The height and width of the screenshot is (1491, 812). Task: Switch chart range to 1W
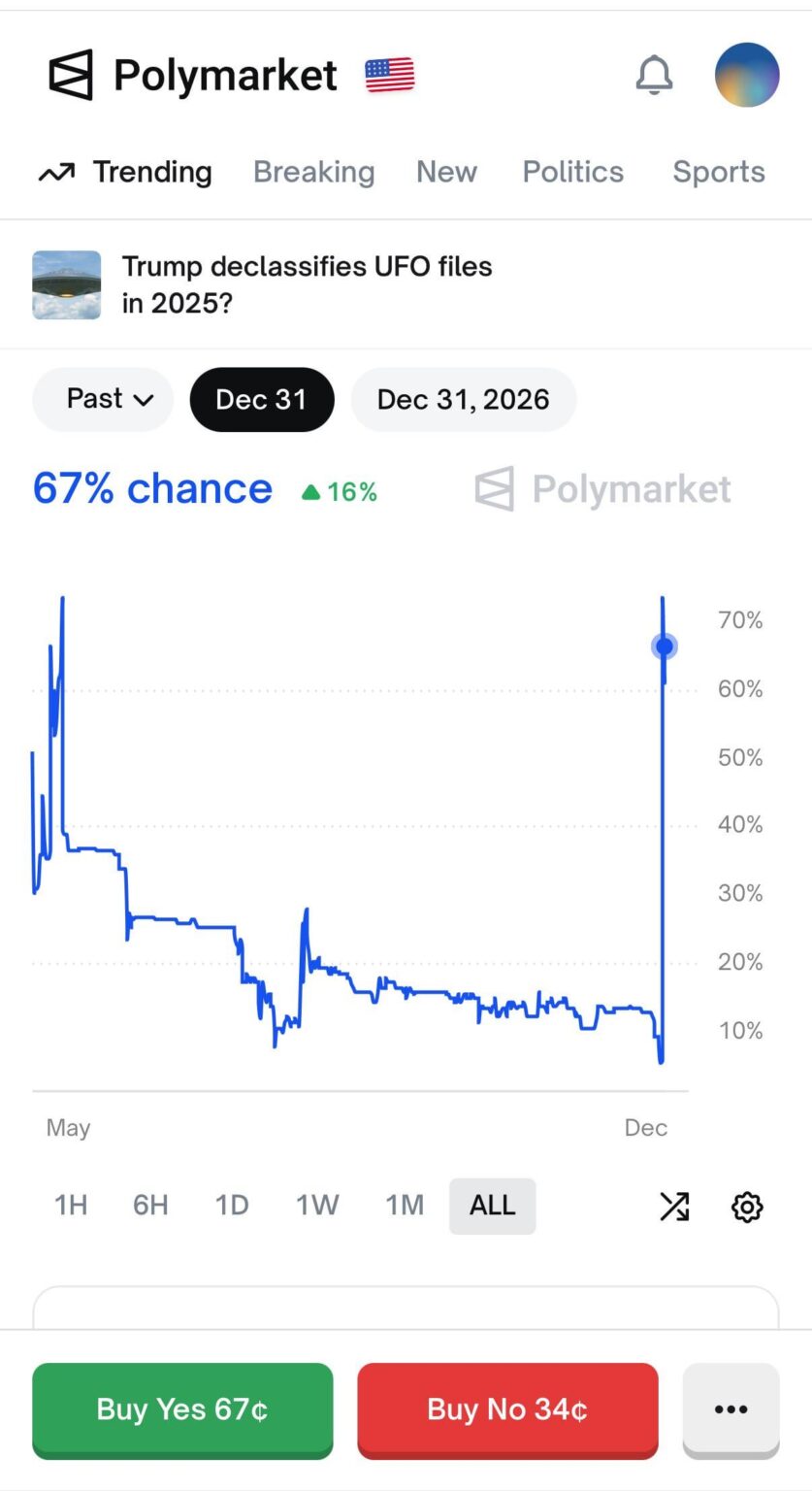click(317, 1206)
